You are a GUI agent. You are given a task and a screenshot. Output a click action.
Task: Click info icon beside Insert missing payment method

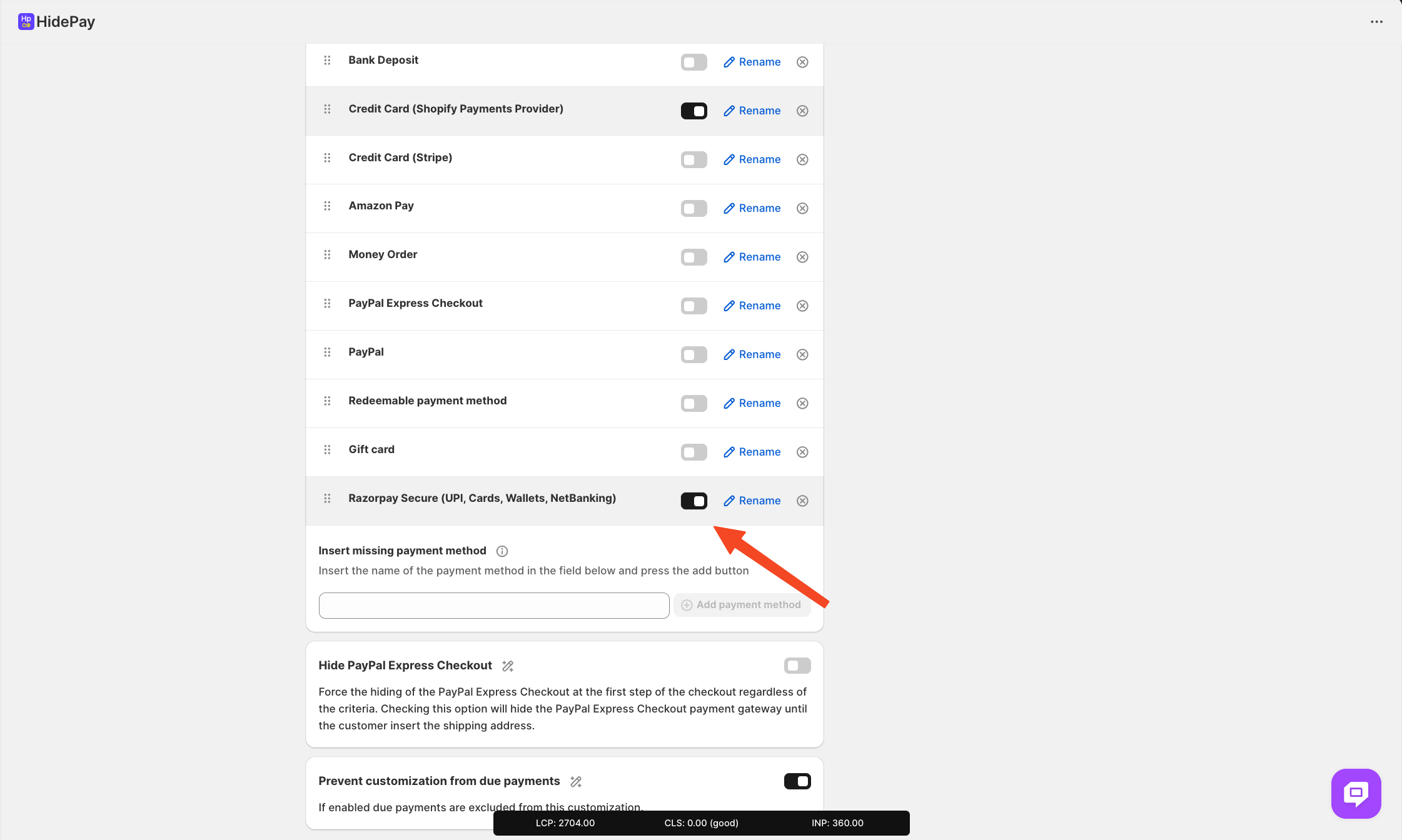(502, 551)
